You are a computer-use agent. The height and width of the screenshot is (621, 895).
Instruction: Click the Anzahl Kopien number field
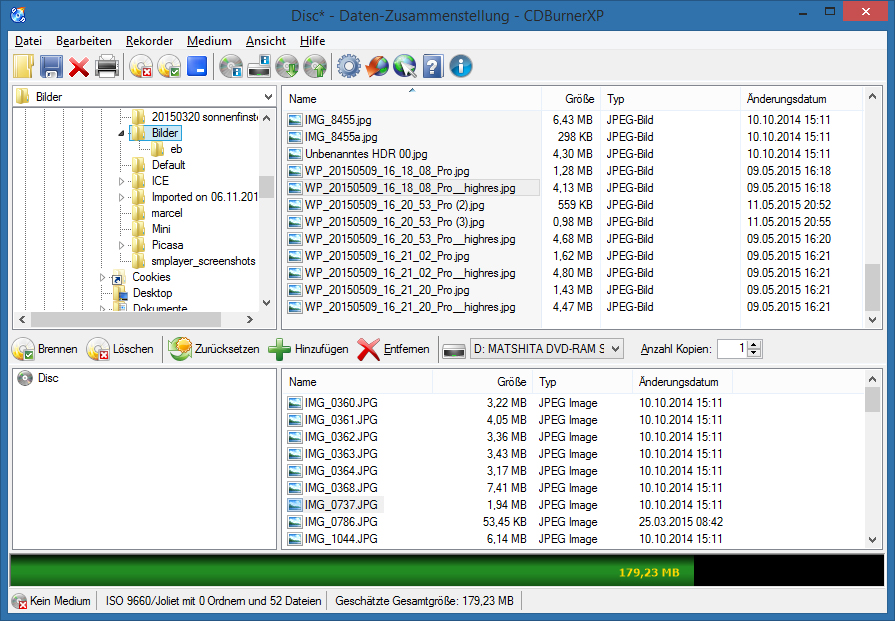click(732, 349)
